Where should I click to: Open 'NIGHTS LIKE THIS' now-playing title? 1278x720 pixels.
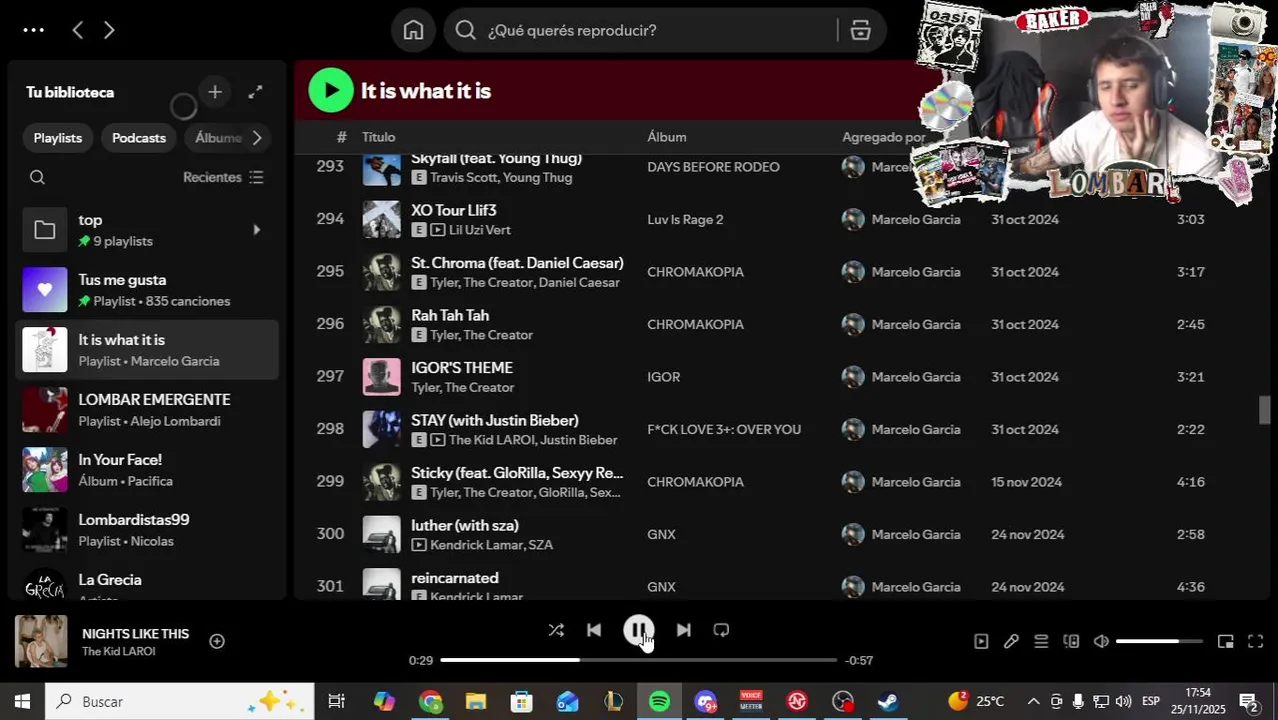click(135, 634)
